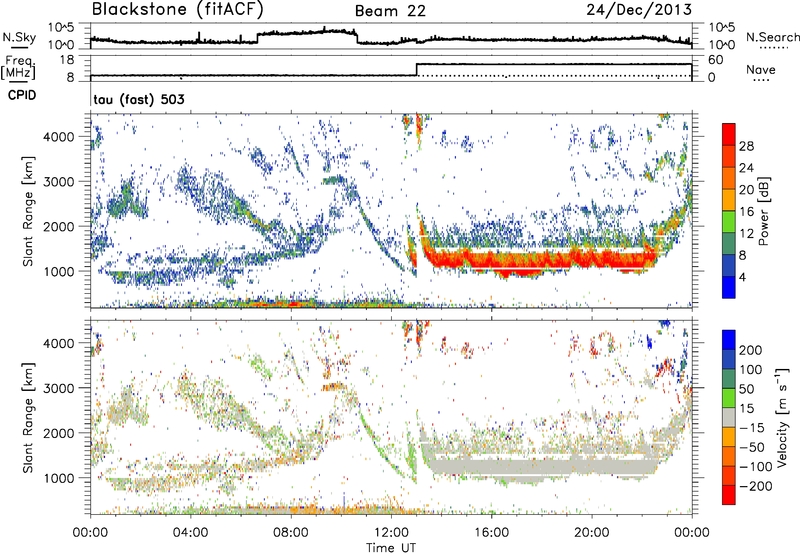800x554 pixels.
Task: Click the 3000 tick in the Velocity panel
Action: tap(59, 388)
